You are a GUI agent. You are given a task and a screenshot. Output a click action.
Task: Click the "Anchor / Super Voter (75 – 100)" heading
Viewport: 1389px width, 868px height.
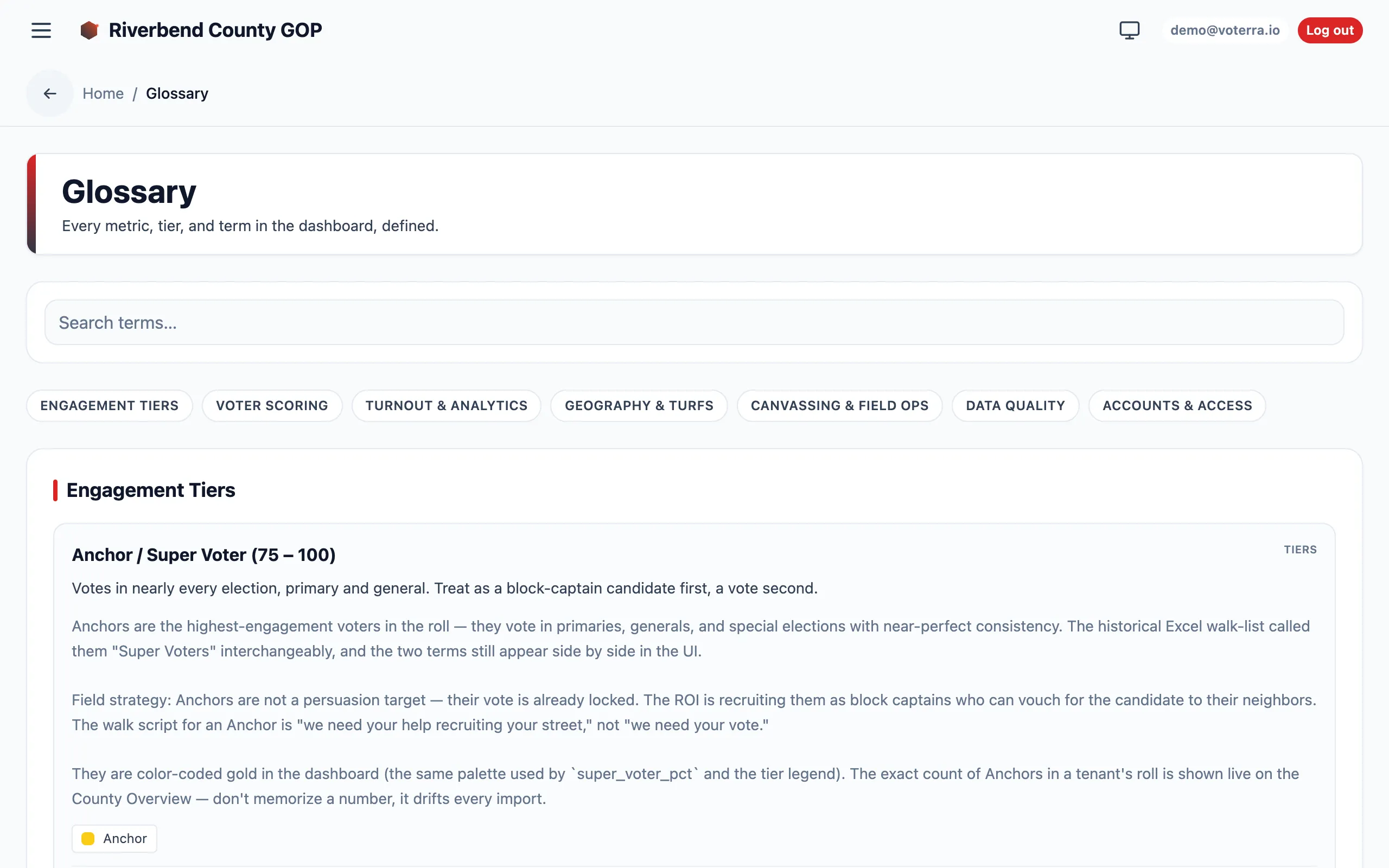coord(204,555)
